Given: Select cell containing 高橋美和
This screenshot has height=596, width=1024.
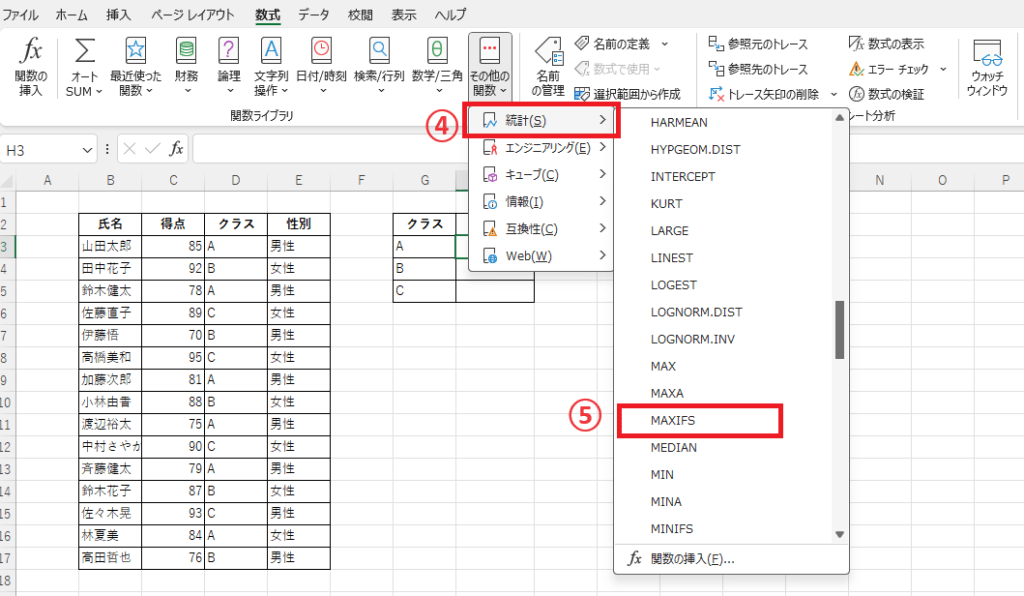Looking at the screenshot, I should click(110, 357).
